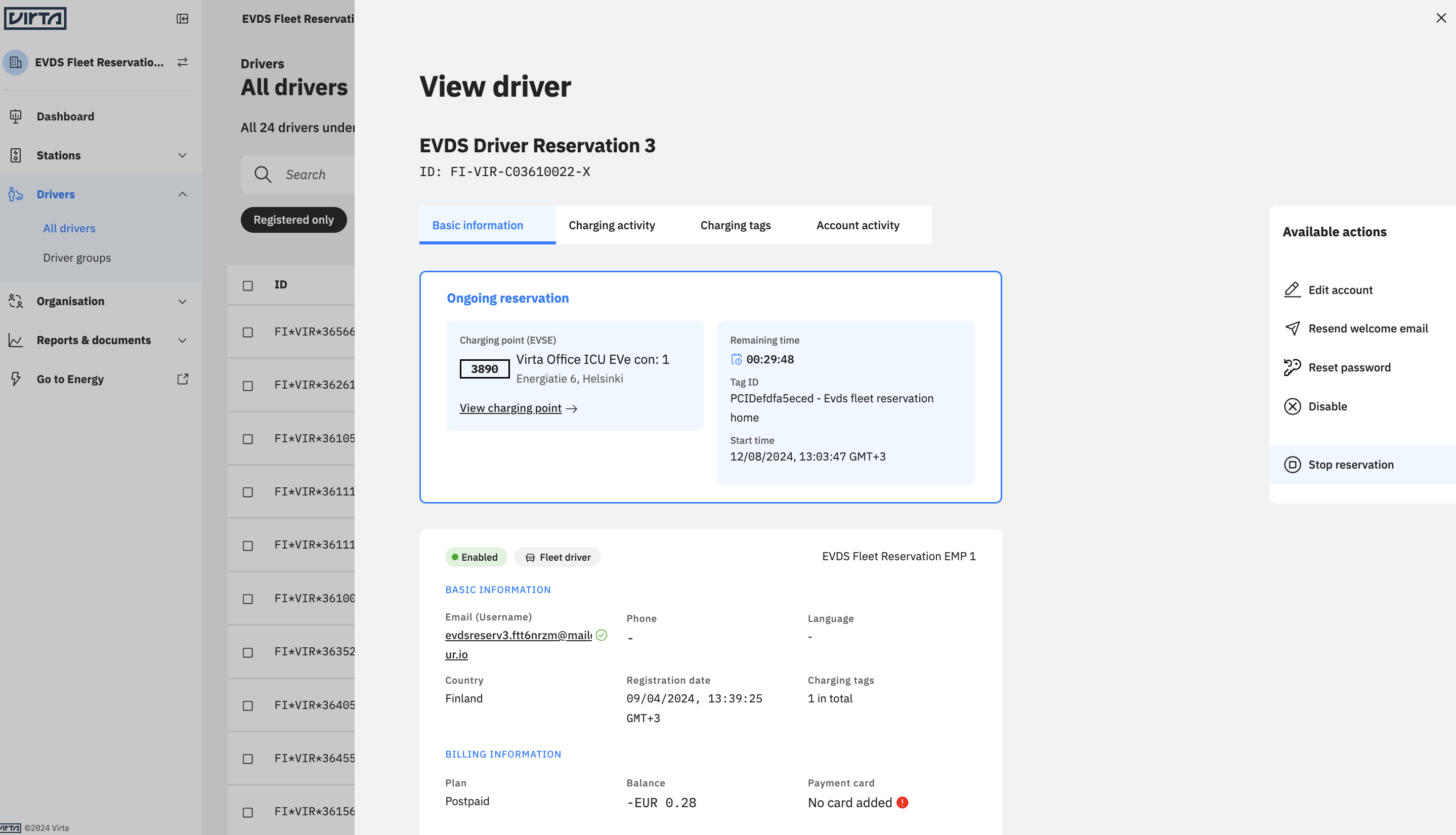Click the Drivers sidebar icon
Image resolution: width=1456 pixels, height=835 pixels.
(x=16, y=194)
